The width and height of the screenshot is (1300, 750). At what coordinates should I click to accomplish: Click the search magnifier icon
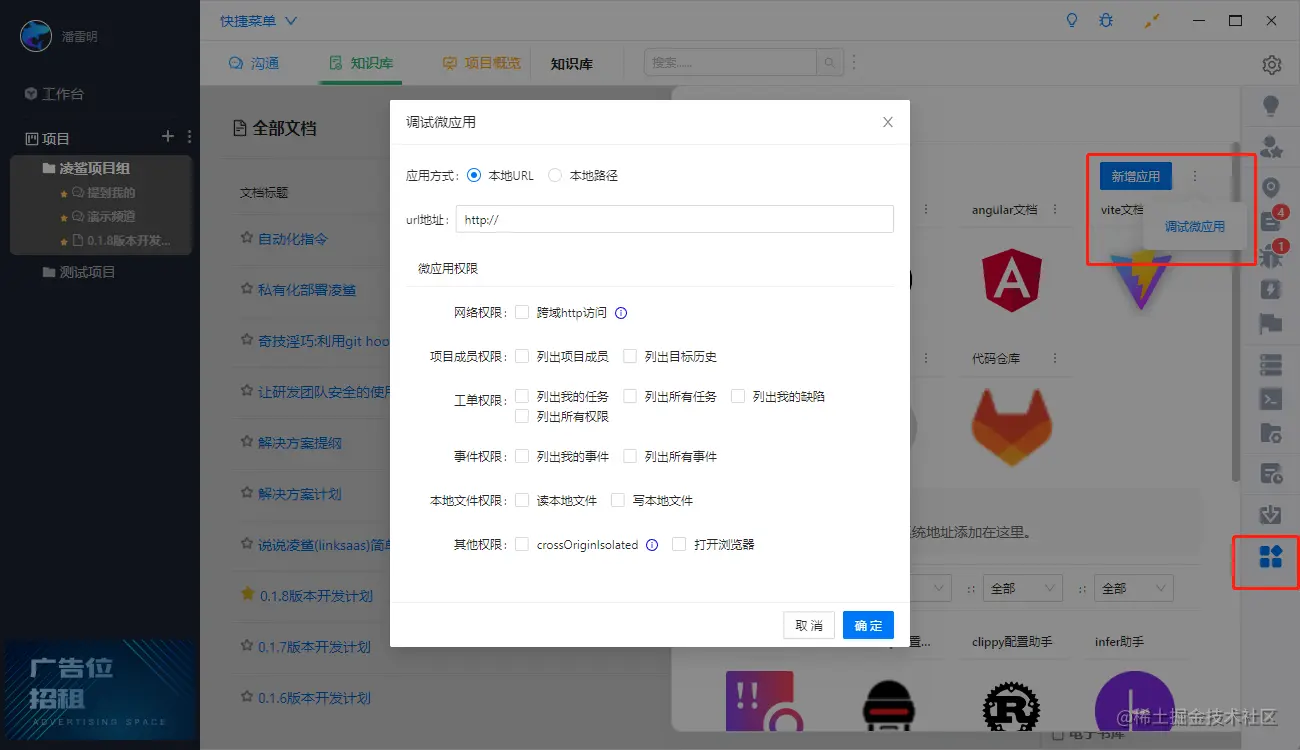tap(829, 63)
